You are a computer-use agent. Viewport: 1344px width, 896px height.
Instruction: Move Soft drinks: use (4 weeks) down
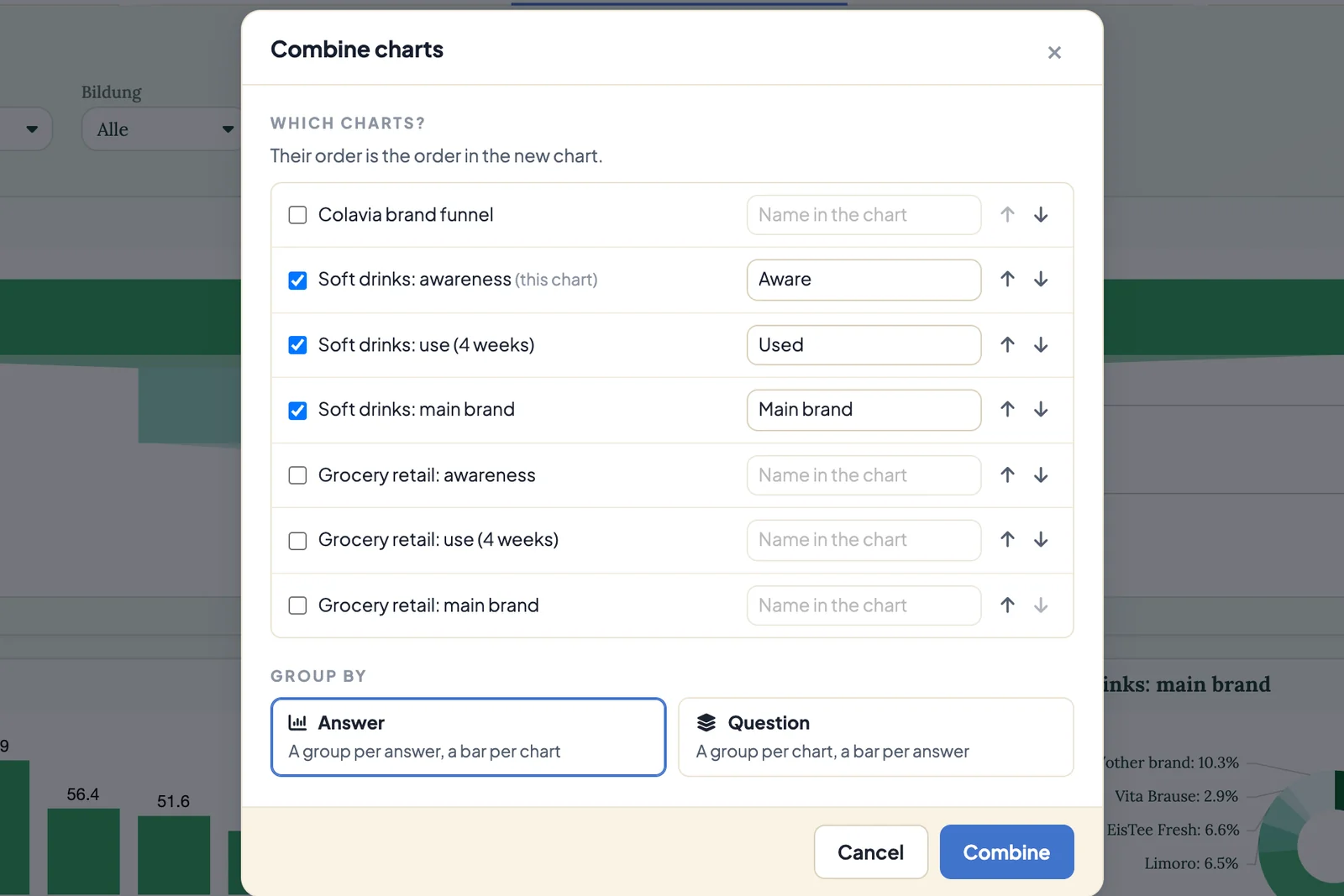pyautogui.click(x=1041, y=345)
